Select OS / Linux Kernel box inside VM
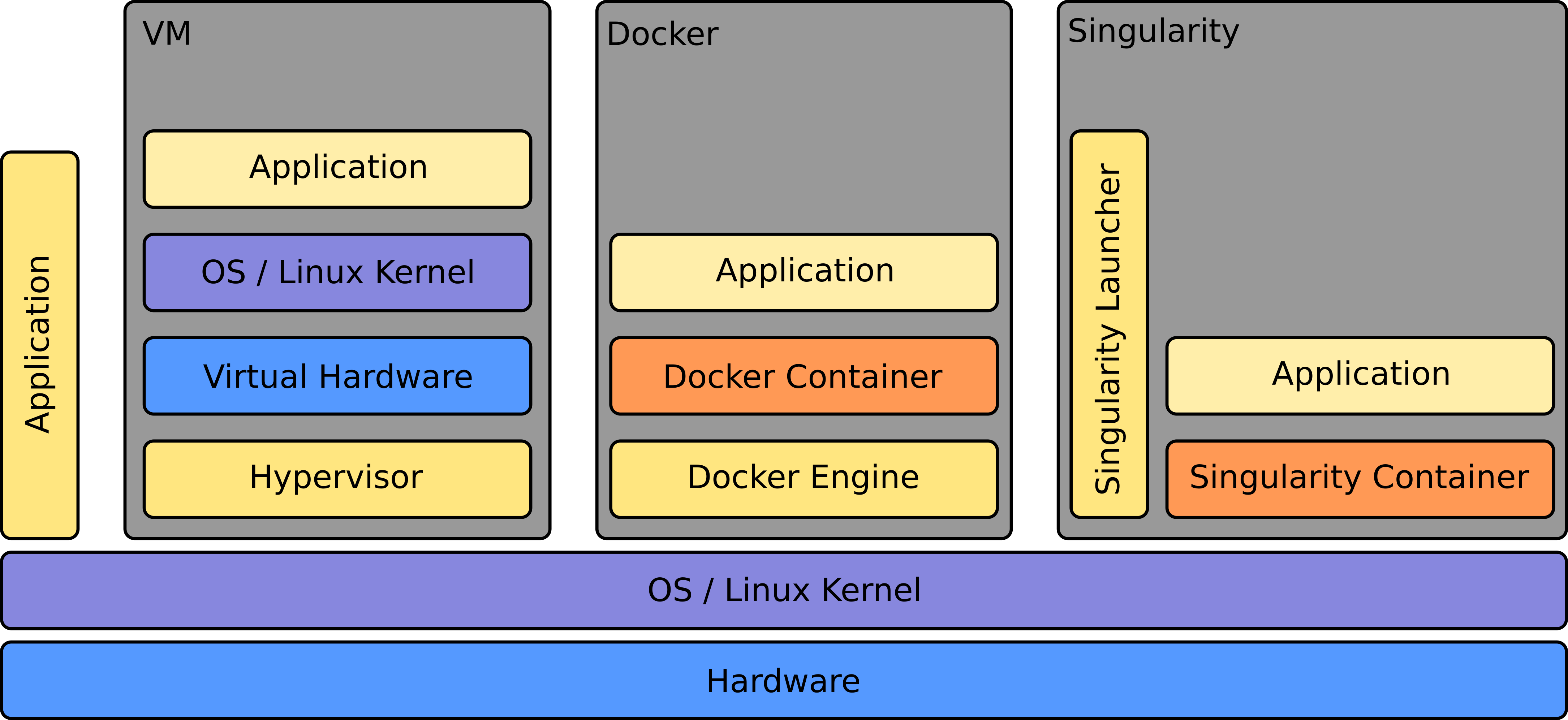This screenshot has width=1568, height=720. 337,273
